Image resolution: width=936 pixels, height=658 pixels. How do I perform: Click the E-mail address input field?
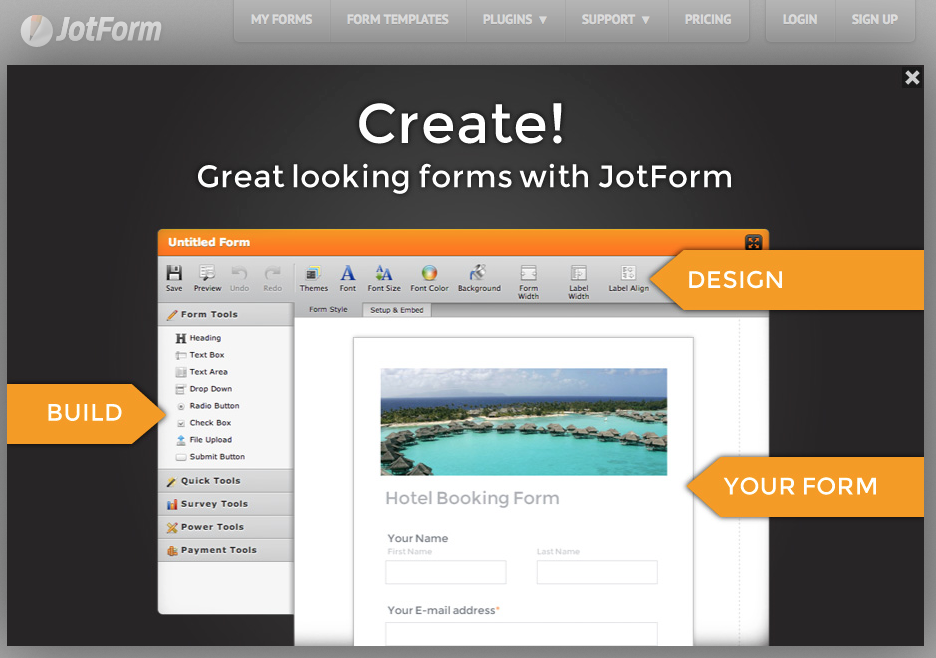pos(521,634)
